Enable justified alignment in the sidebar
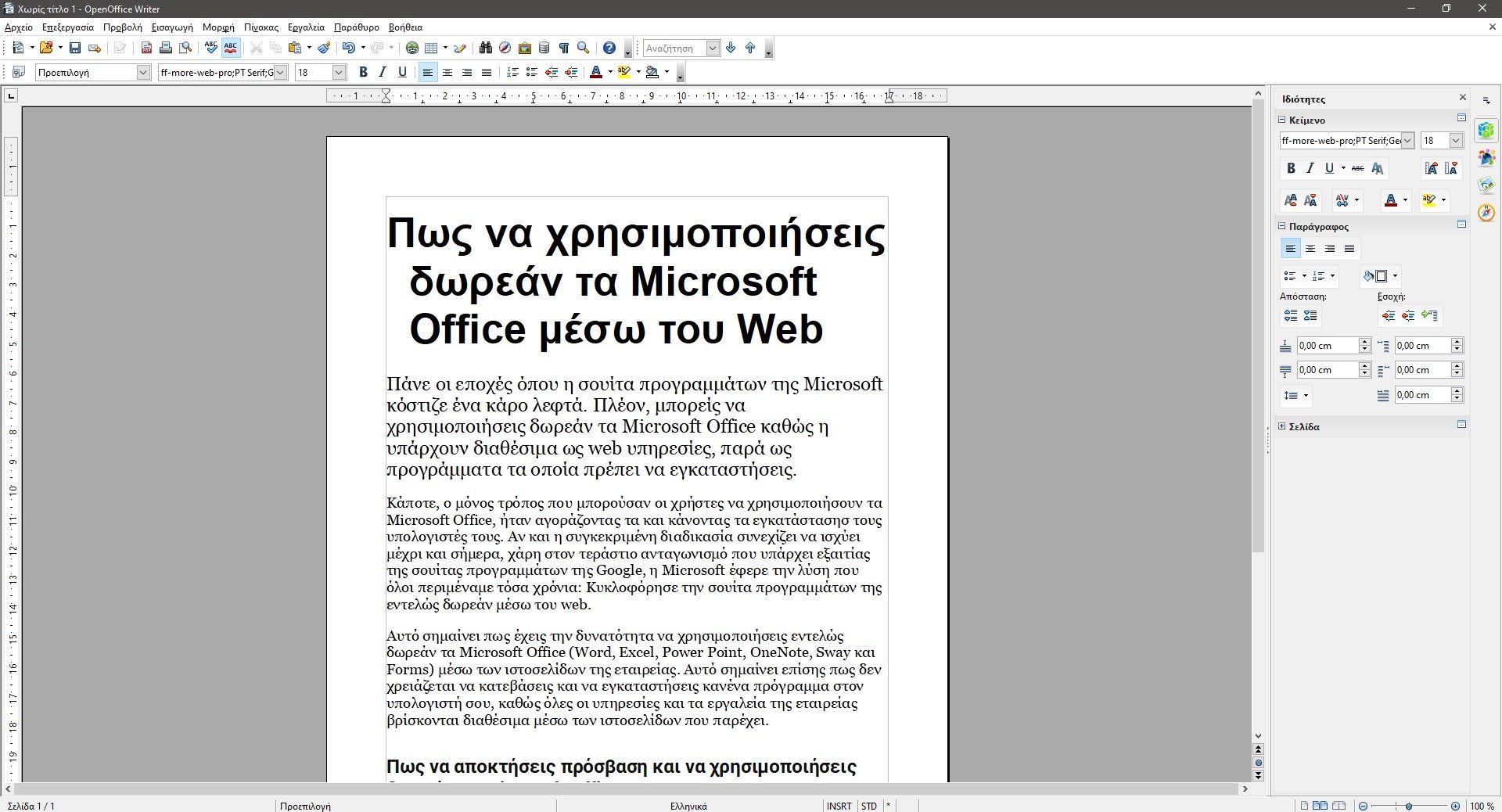Screen dimensions: 1502x812 tap(1349, 249)
